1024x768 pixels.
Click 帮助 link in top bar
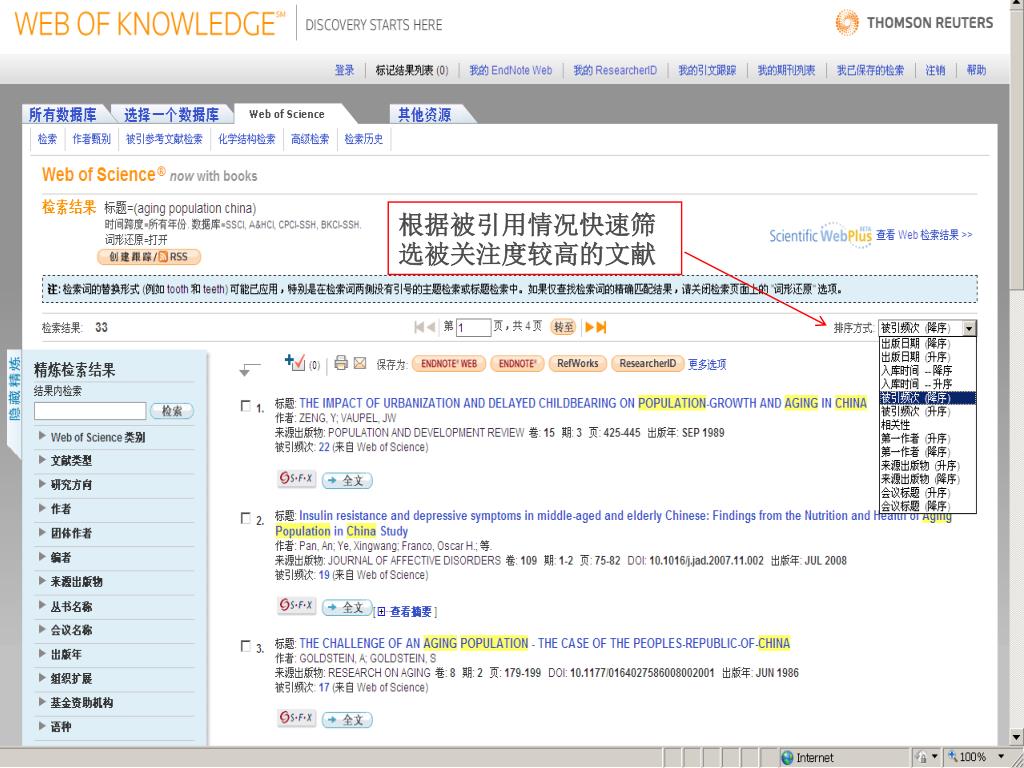[x=976, y=70]
